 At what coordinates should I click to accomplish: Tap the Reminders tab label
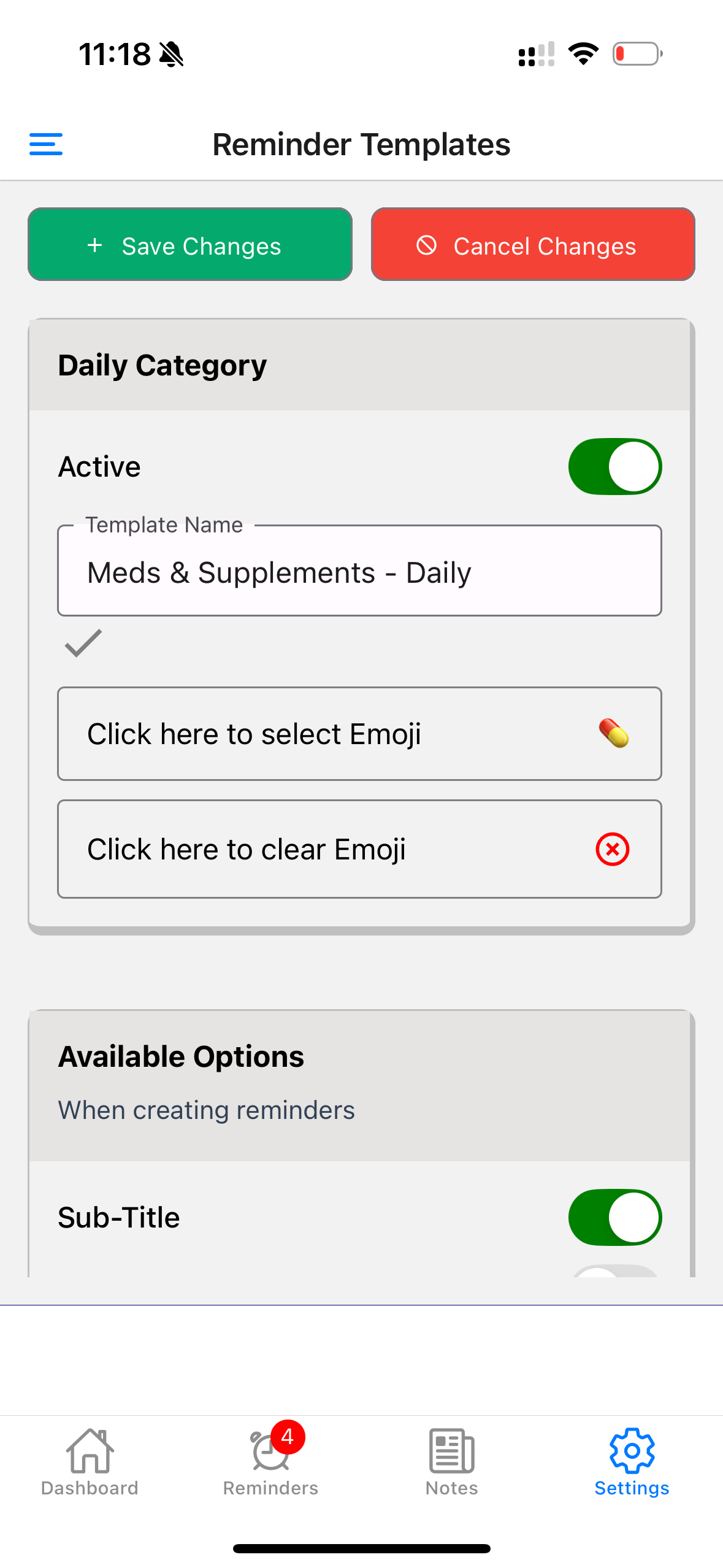coord(270,1488)
